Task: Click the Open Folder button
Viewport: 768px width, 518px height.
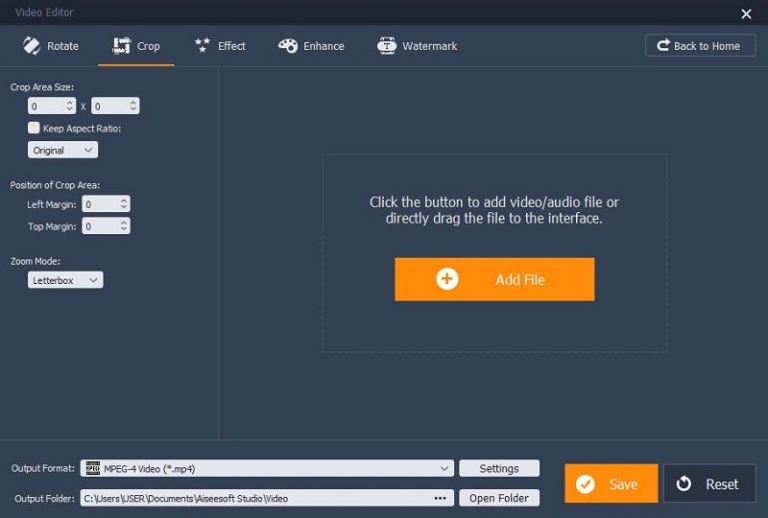Action: coord(499,498)
